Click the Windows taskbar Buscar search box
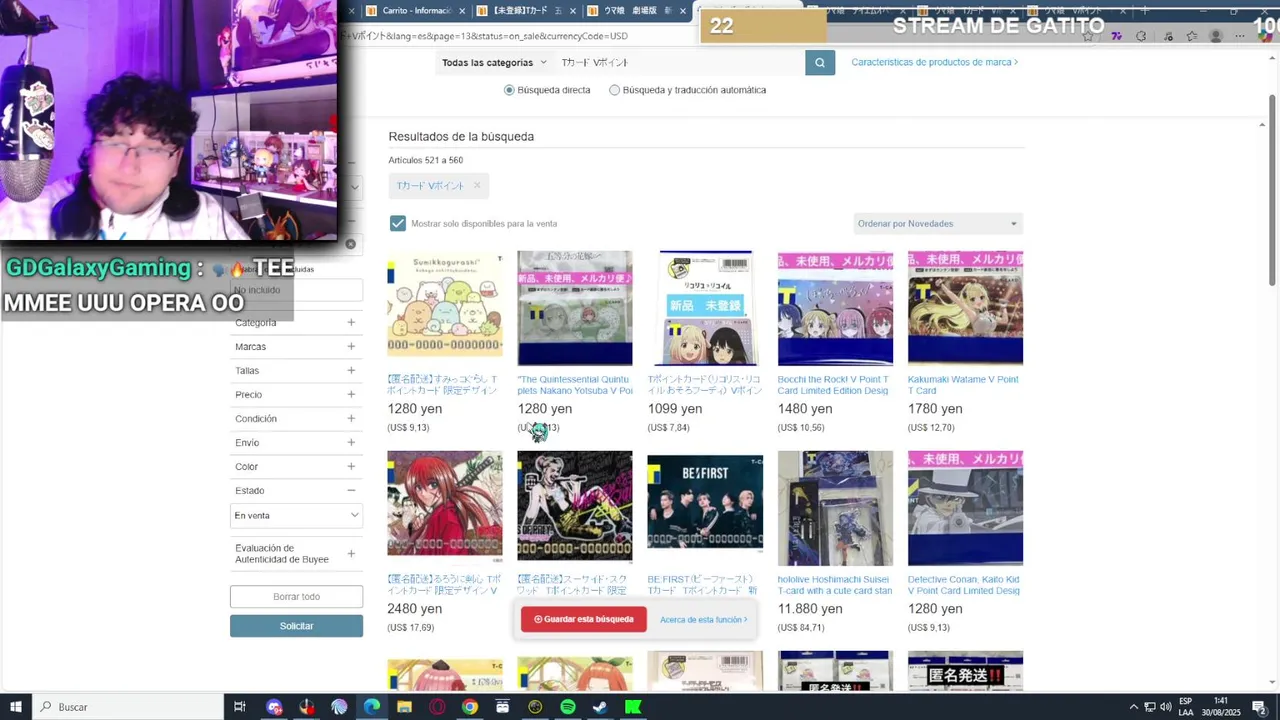 [x=128, y=707]
